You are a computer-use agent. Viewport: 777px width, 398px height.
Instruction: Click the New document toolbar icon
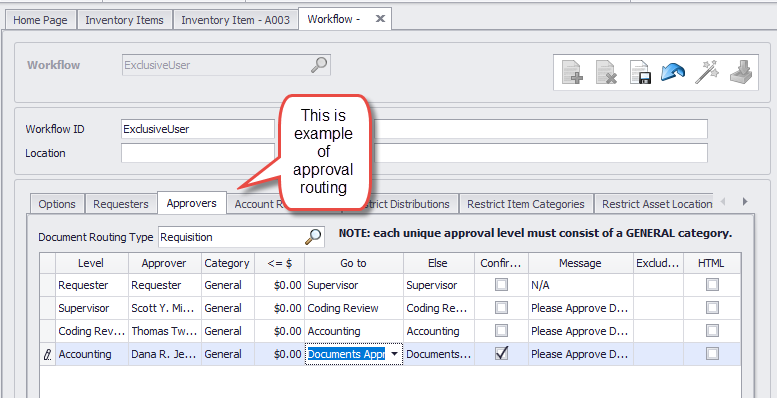click(x=572, y=72)
